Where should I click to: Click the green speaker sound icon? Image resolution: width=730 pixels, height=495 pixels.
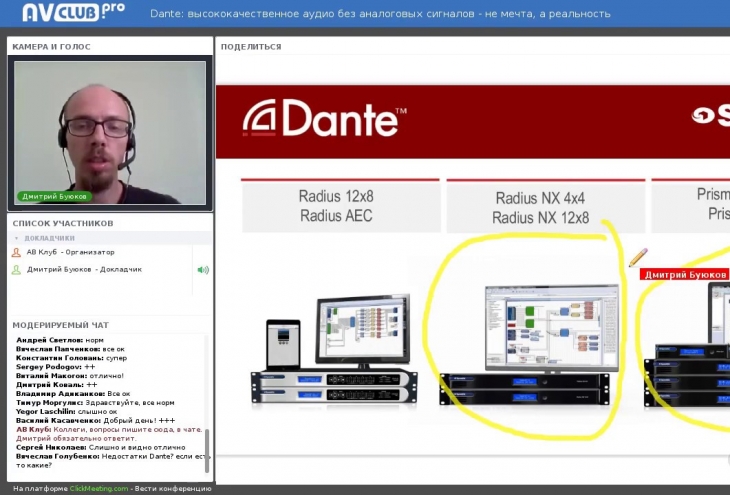tap(203, 270)
